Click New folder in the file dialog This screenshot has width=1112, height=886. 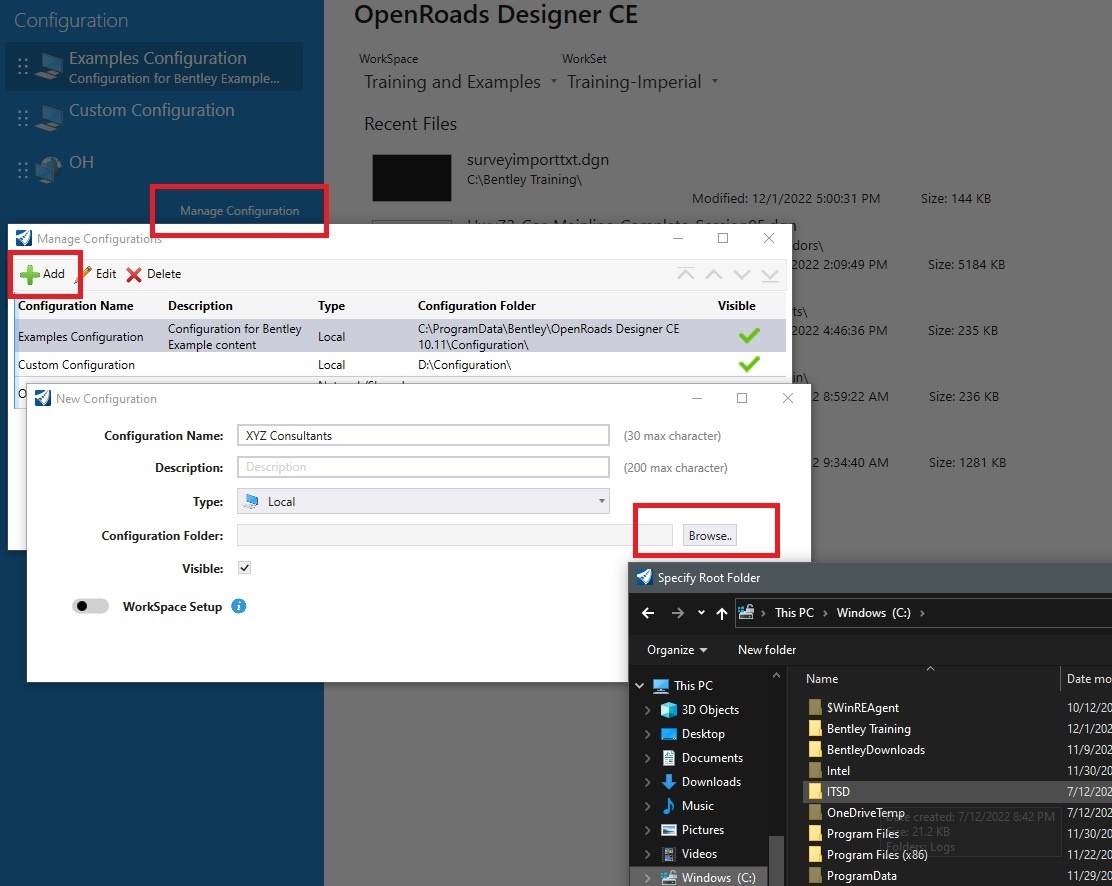tap(767, 650)
